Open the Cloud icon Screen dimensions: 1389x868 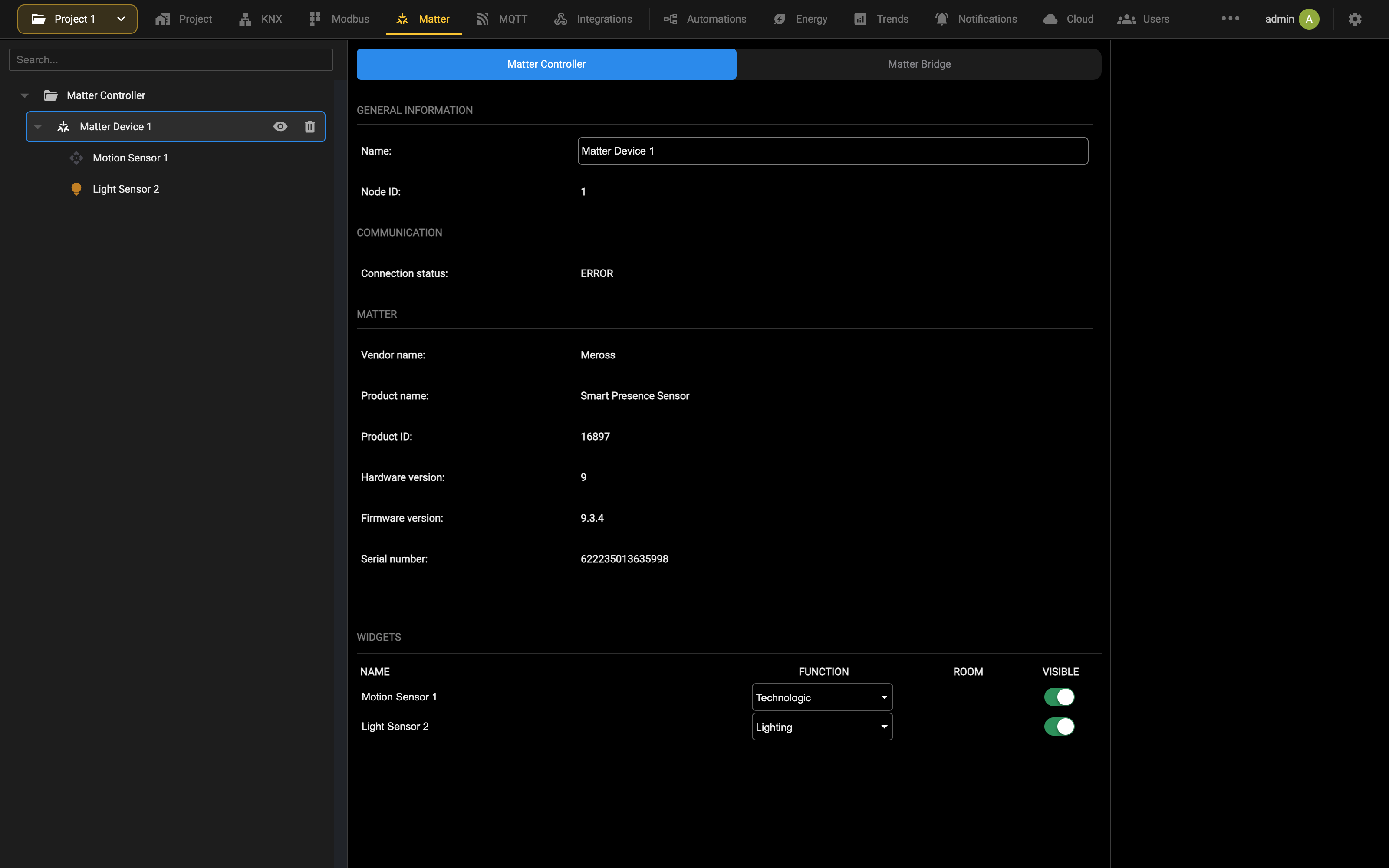tap(1050, 19)
